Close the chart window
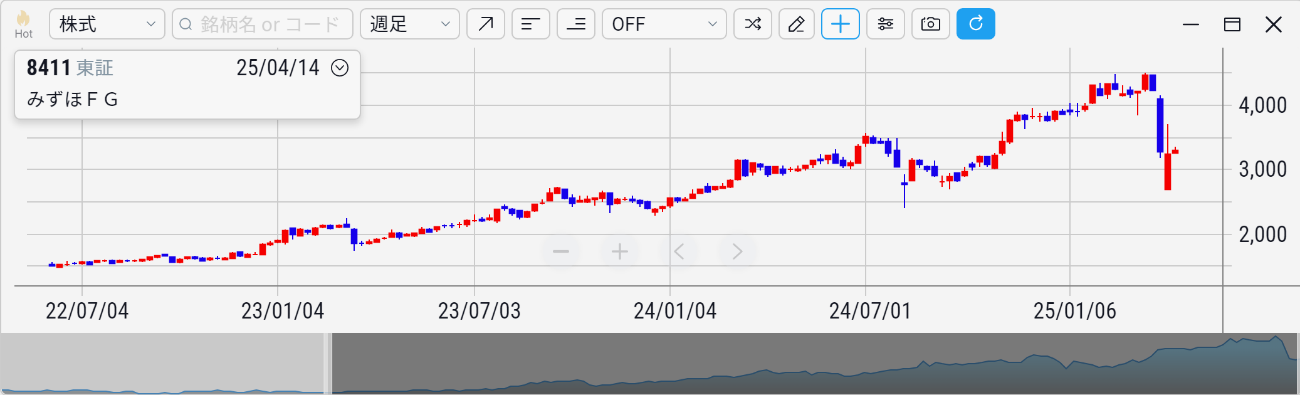1300x395 pixels. (x=1273, y=24)
